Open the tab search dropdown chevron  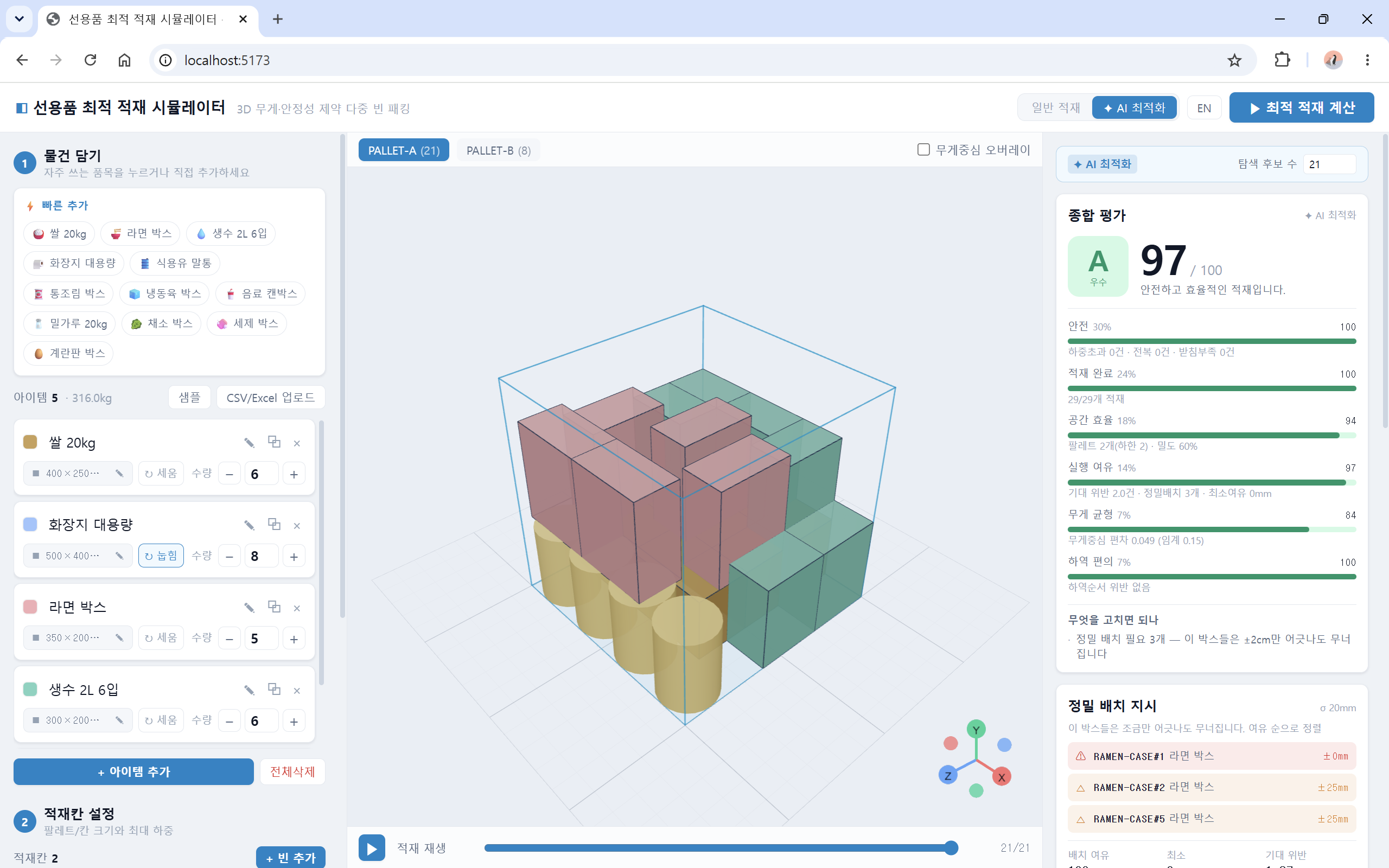20,19
